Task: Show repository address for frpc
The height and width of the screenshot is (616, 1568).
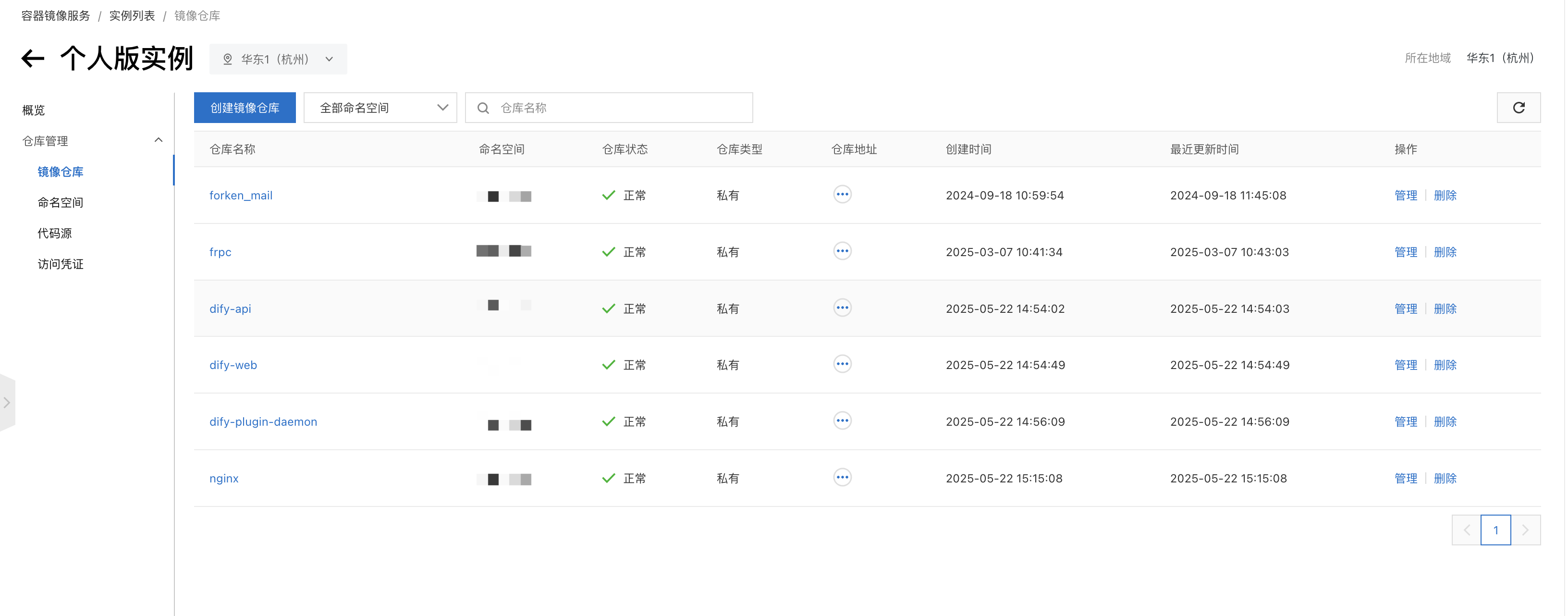Action: (x=842, y=251)
